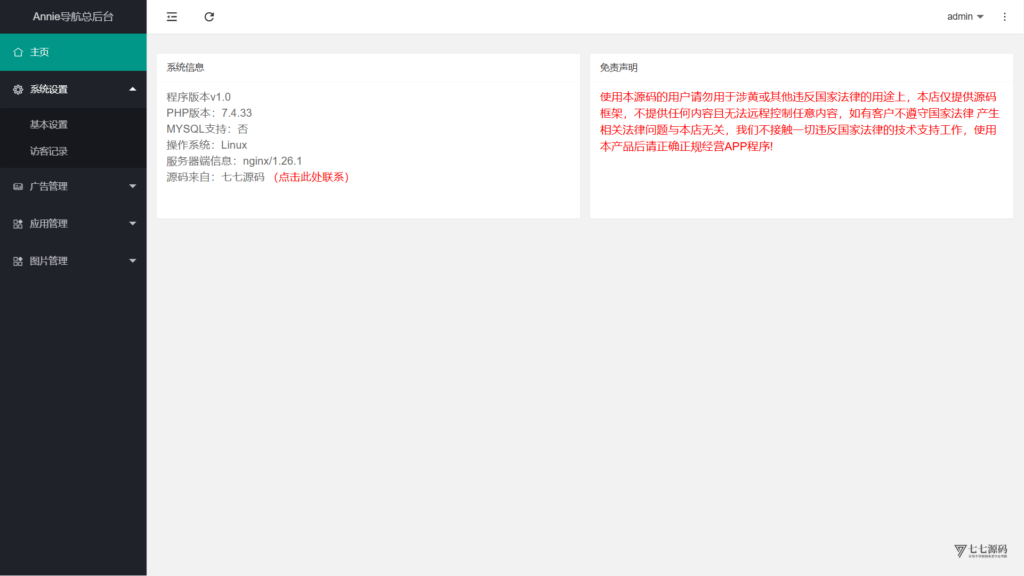Click the 应用管理 sidebar icon
The width and height of the screenshot is (1024, 576).
click(x=18, y=224)
